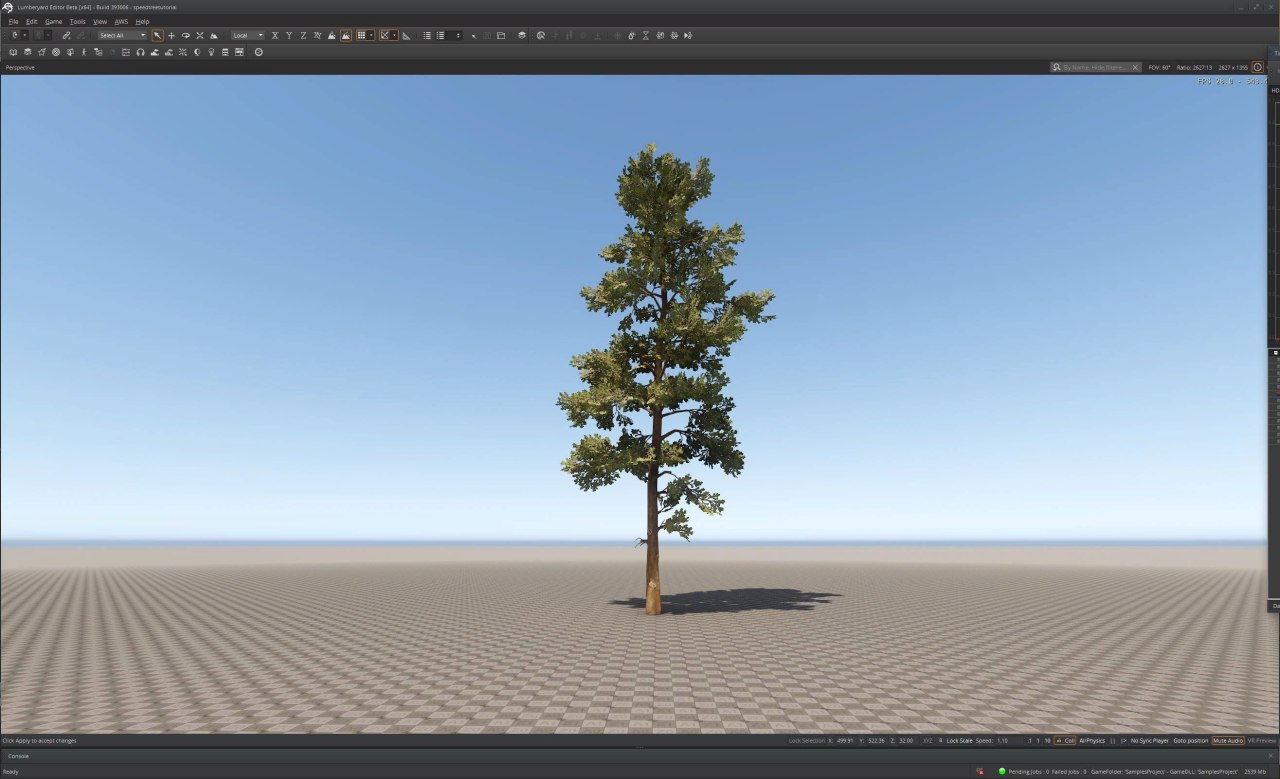Click the viewport search filter field
The image size is (1280, 779).
point(1094,67)
